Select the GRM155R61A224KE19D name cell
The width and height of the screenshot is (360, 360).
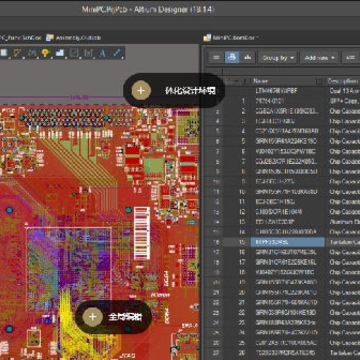286,141
